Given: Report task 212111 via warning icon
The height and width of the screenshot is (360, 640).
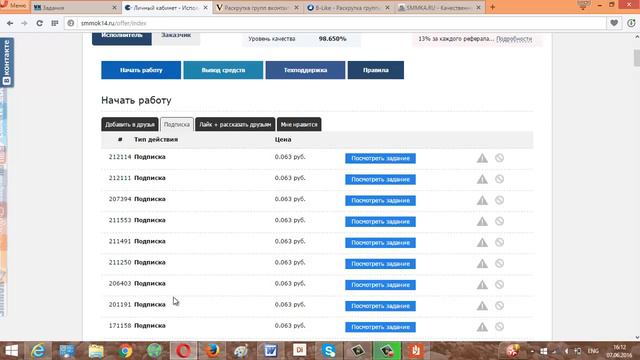Looking at the screenshot, I should coord(482,179).
